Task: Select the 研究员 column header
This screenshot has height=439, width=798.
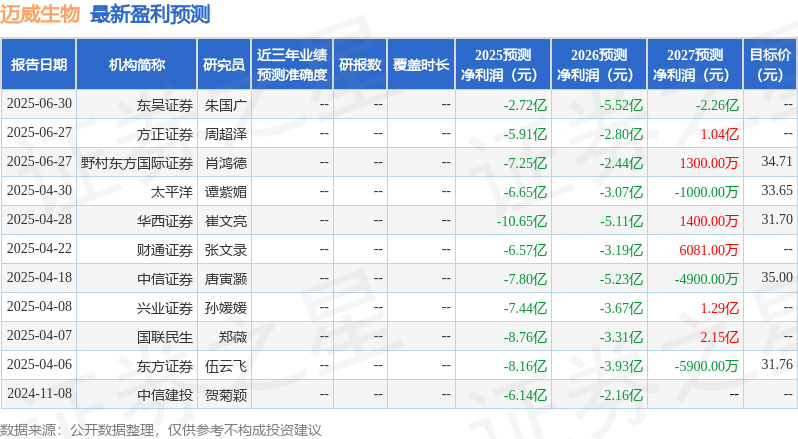Action: (x=224, y=65)
